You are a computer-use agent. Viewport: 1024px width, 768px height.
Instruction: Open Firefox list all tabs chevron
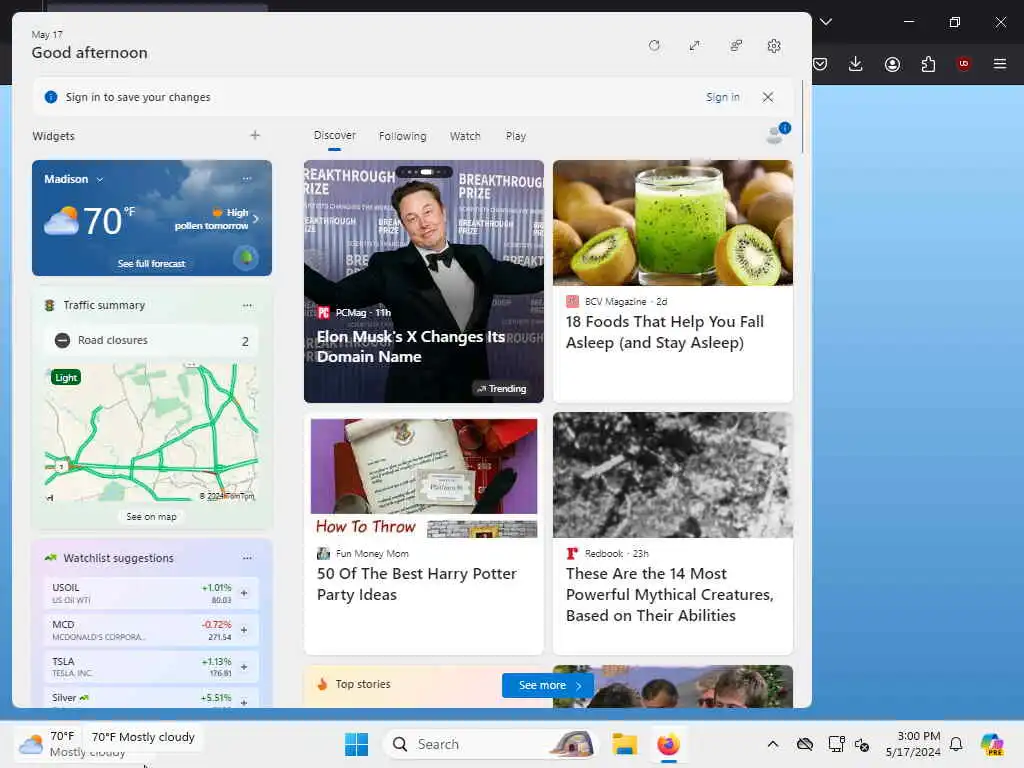(x=825, y=22)
